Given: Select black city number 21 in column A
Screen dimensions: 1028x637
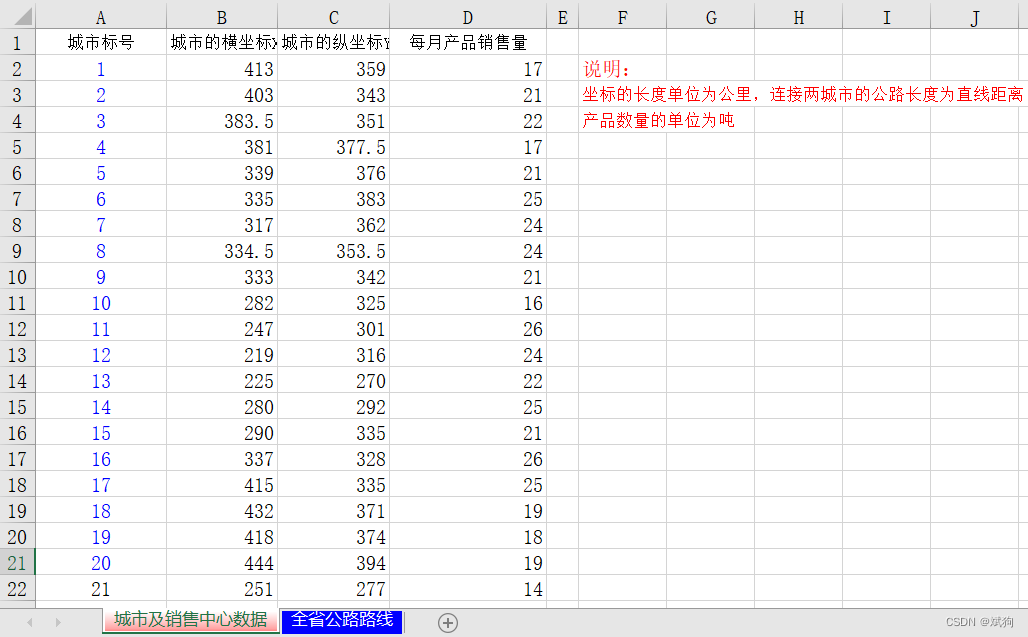Looking at the screenshot, I should click(101, 589).
